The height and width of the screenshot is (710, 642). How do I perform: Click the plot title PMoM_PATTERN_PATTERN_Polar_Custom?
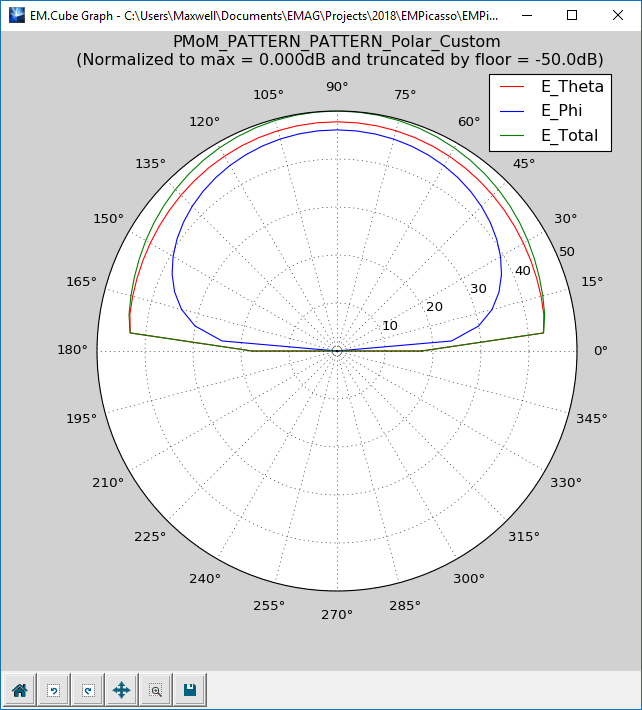point(337,42)
